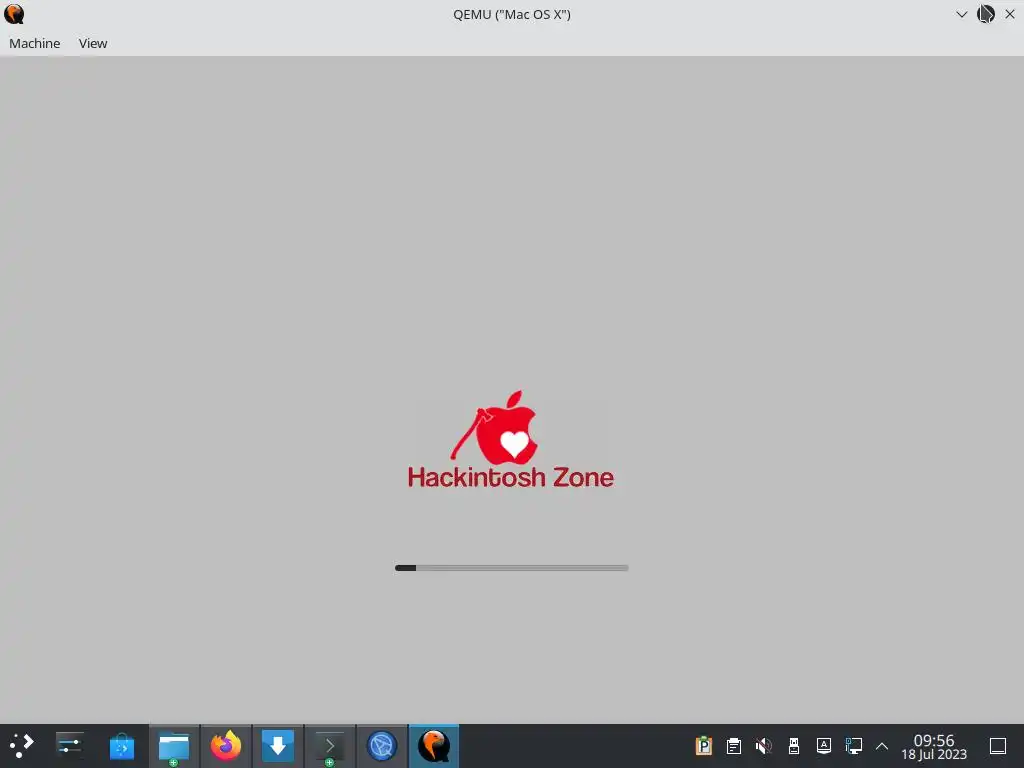Switch to the Konsole terminal in taskbar
1024x768 pixels.
(x=330, y=746)
